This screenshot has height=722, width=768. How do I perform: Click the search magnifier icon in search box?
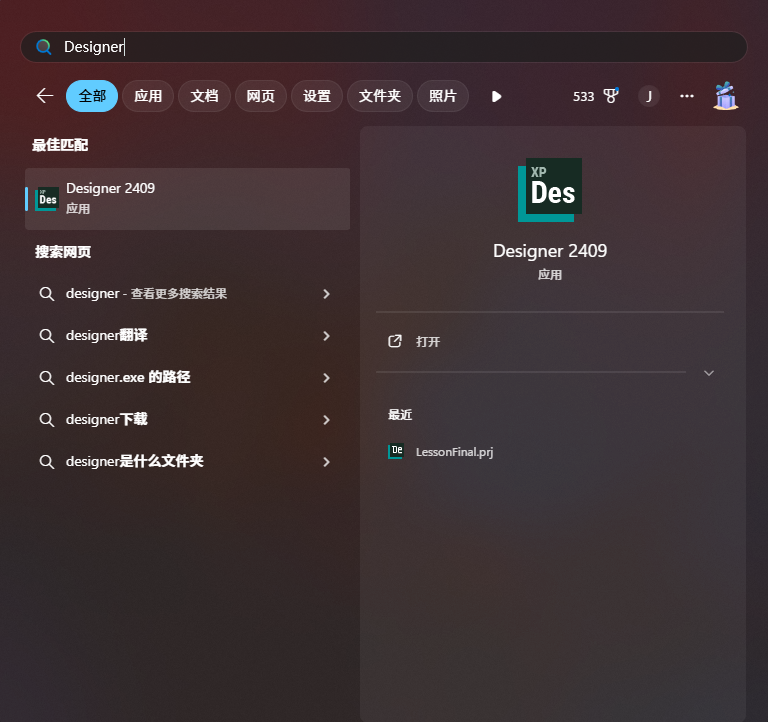(x=44, y=47)
